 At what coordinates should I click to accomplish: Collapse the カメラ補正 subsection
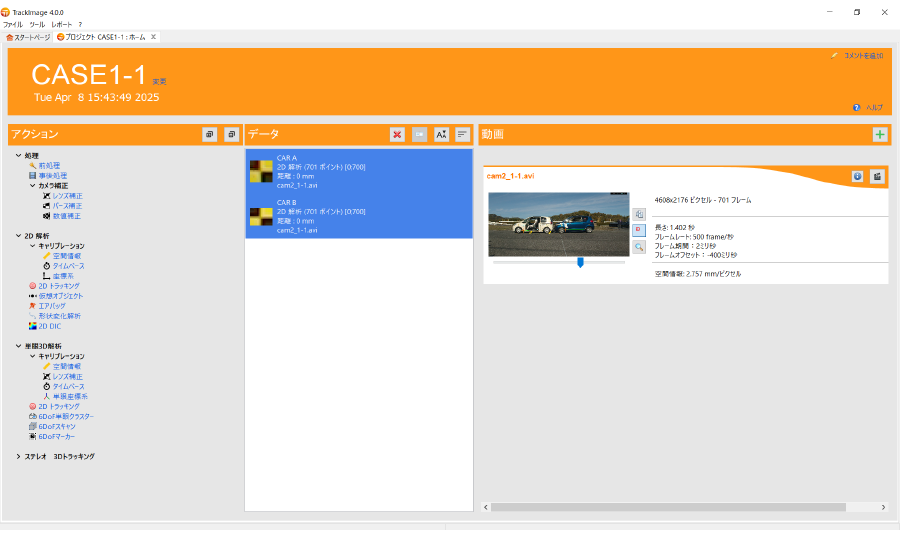(32, 185)
